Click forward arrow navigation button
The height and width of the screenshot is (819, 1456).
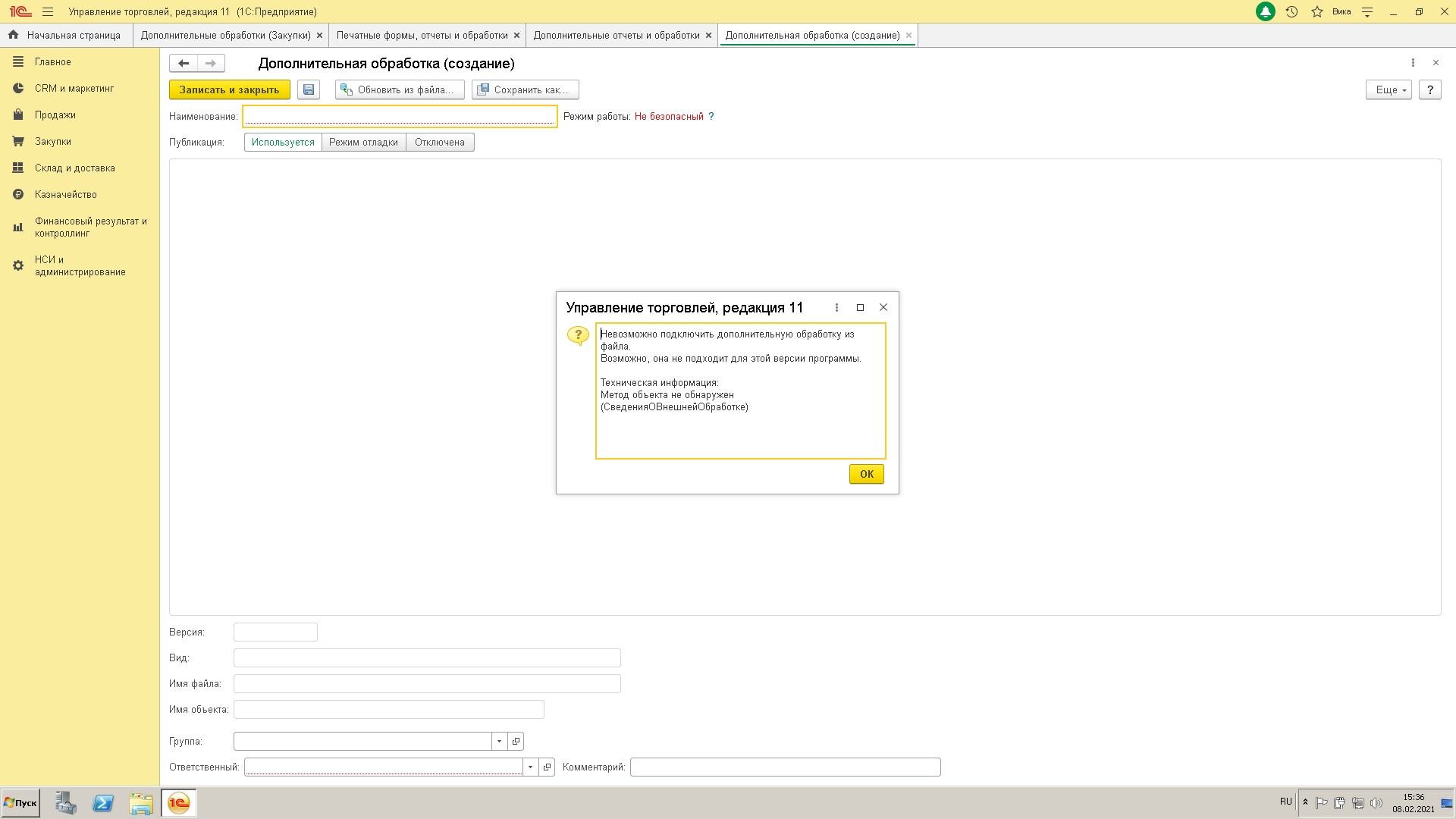[211, 63]
